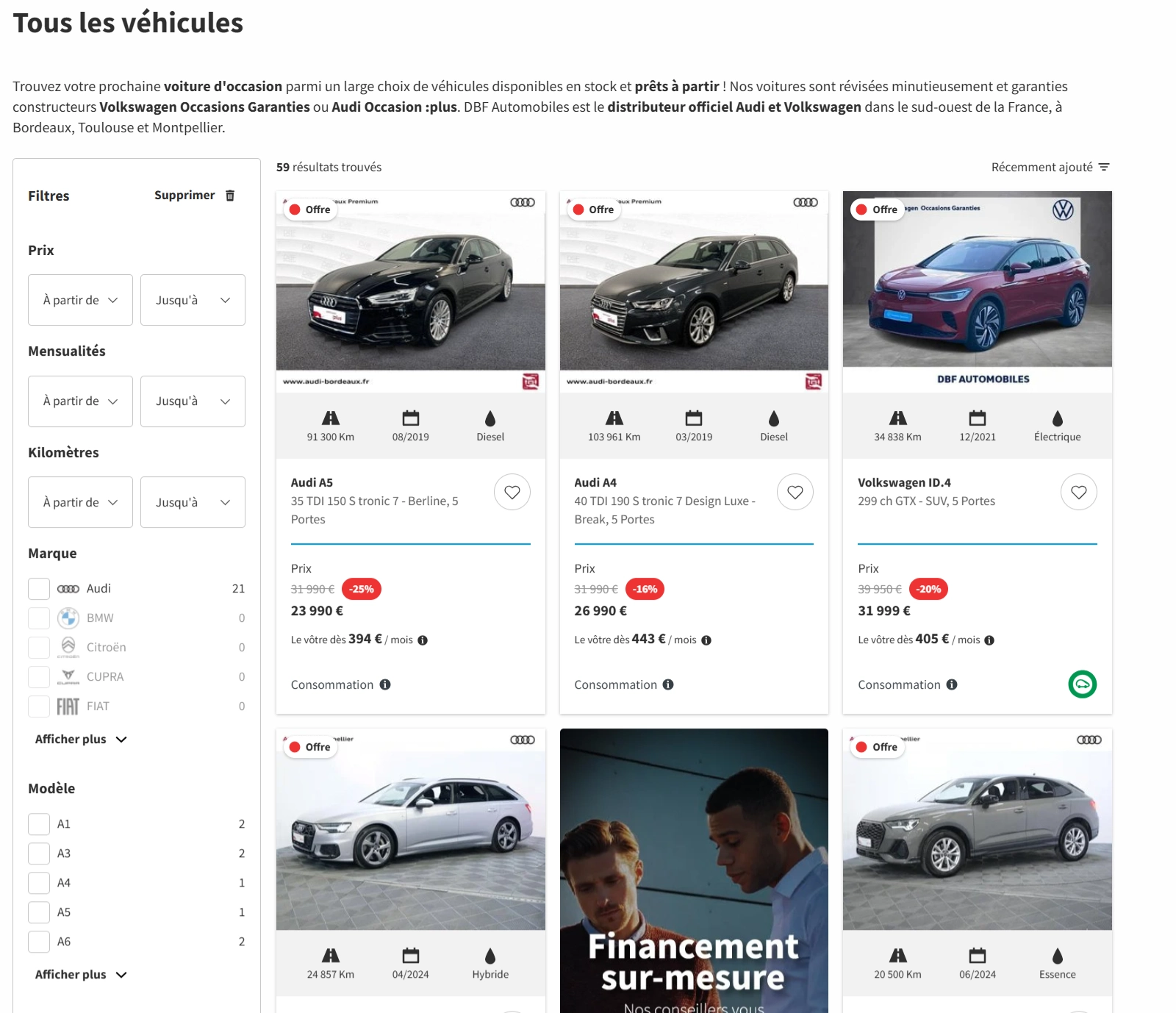
Task: Click the FIAT logo in Marque filter
Action: [x=68, y=706]
